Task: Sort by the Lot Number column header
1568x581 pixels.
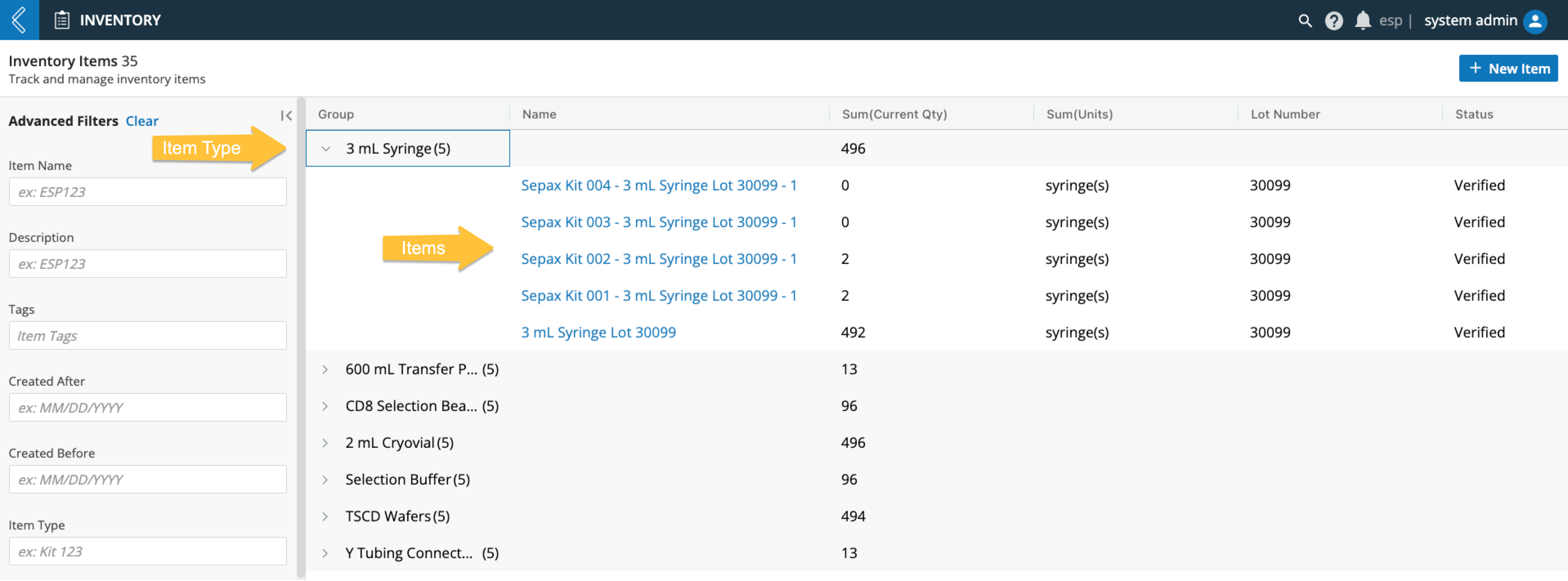Action: click(1285, 114)
